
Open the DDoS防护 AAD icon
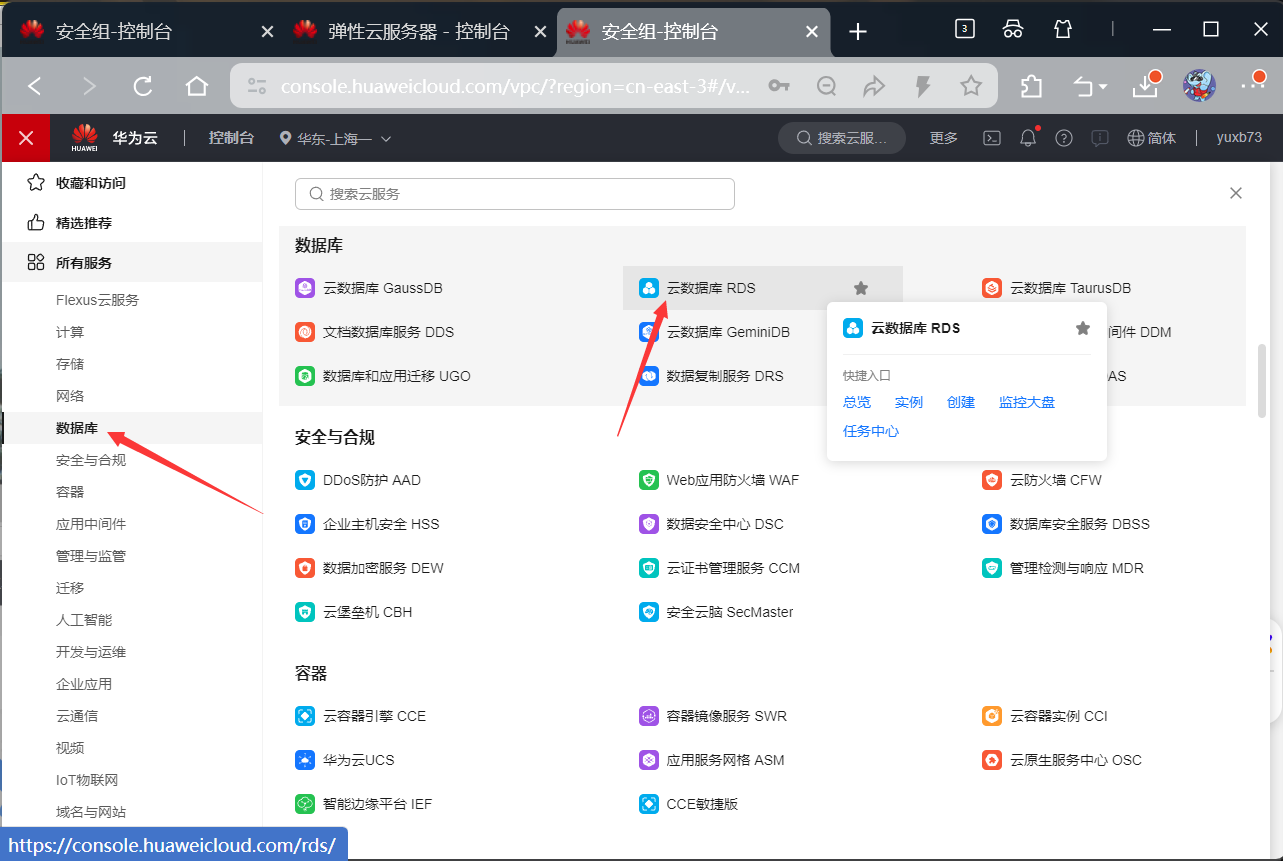305,480
